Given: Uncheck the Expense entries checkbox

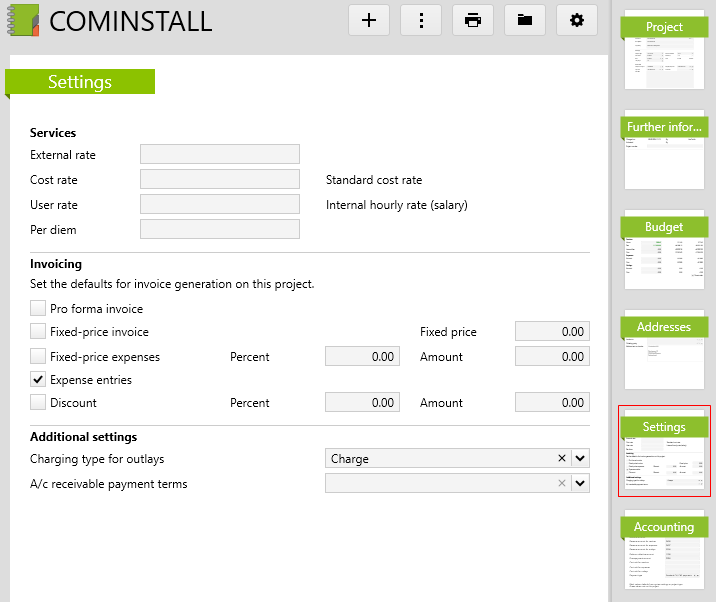Looking at the screenshot, I should click(x=38, y=380).
